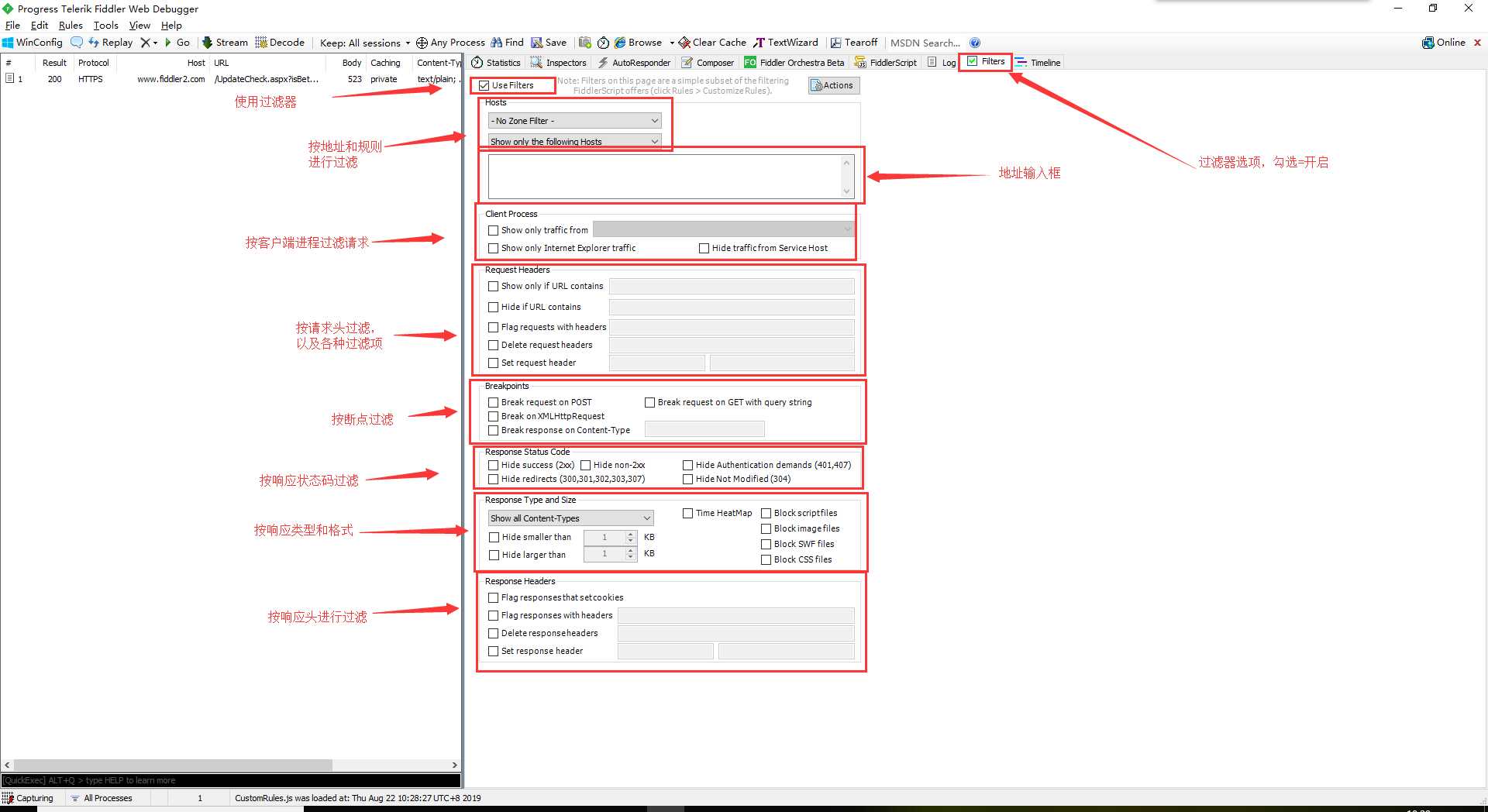Screen dimensions: 1488x812
Task: Close the toolbar with red X
Action: (1477, 43)
